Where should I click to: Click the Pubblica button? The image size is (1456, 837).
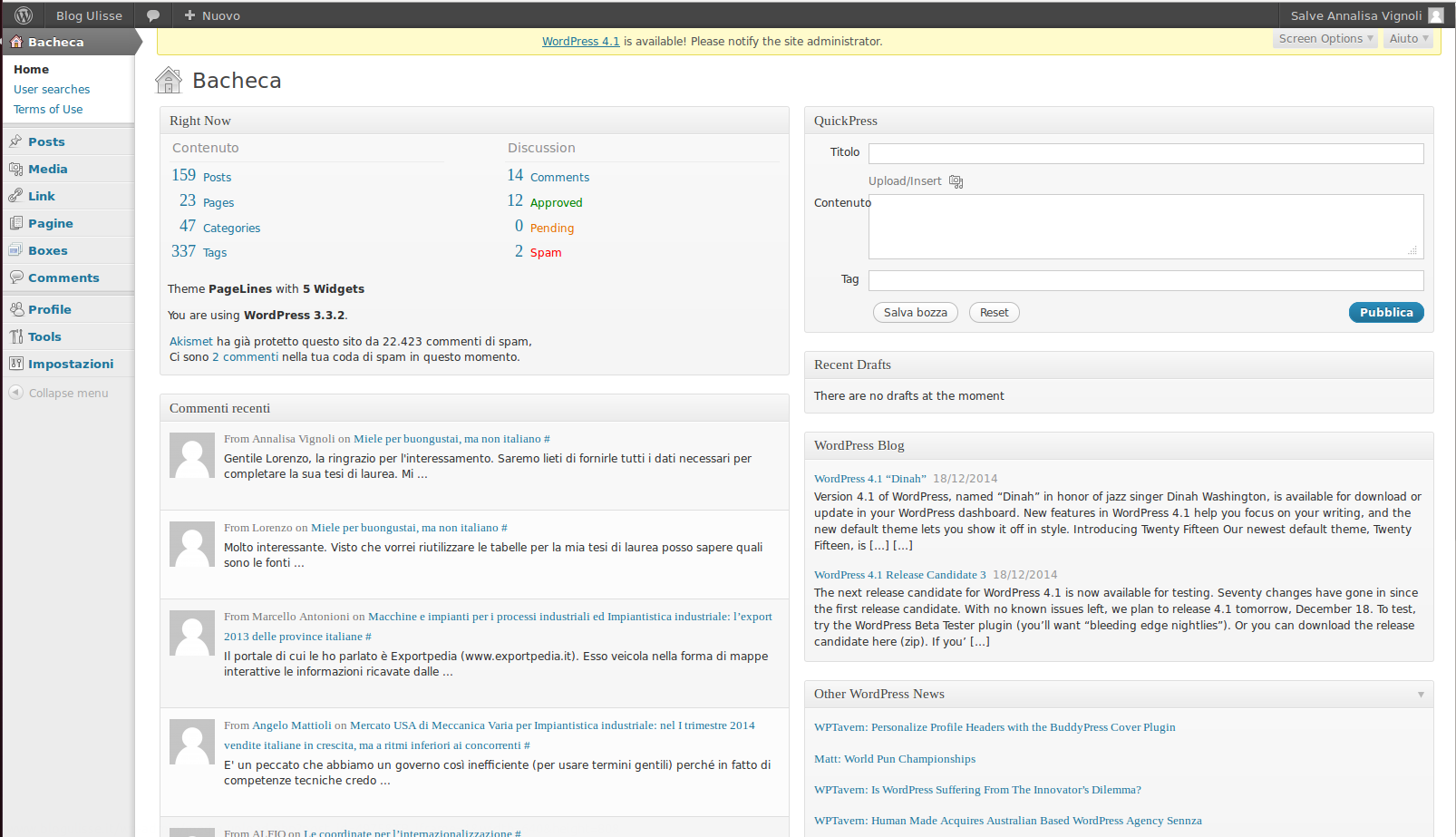coord(1386,312)
